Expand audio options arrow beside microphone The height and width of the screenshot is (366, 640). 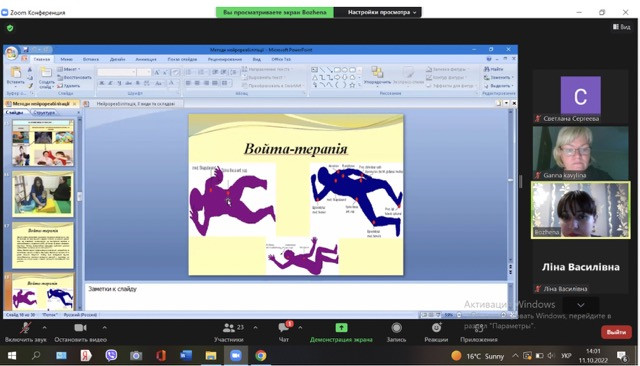click(x=44, y=327)
